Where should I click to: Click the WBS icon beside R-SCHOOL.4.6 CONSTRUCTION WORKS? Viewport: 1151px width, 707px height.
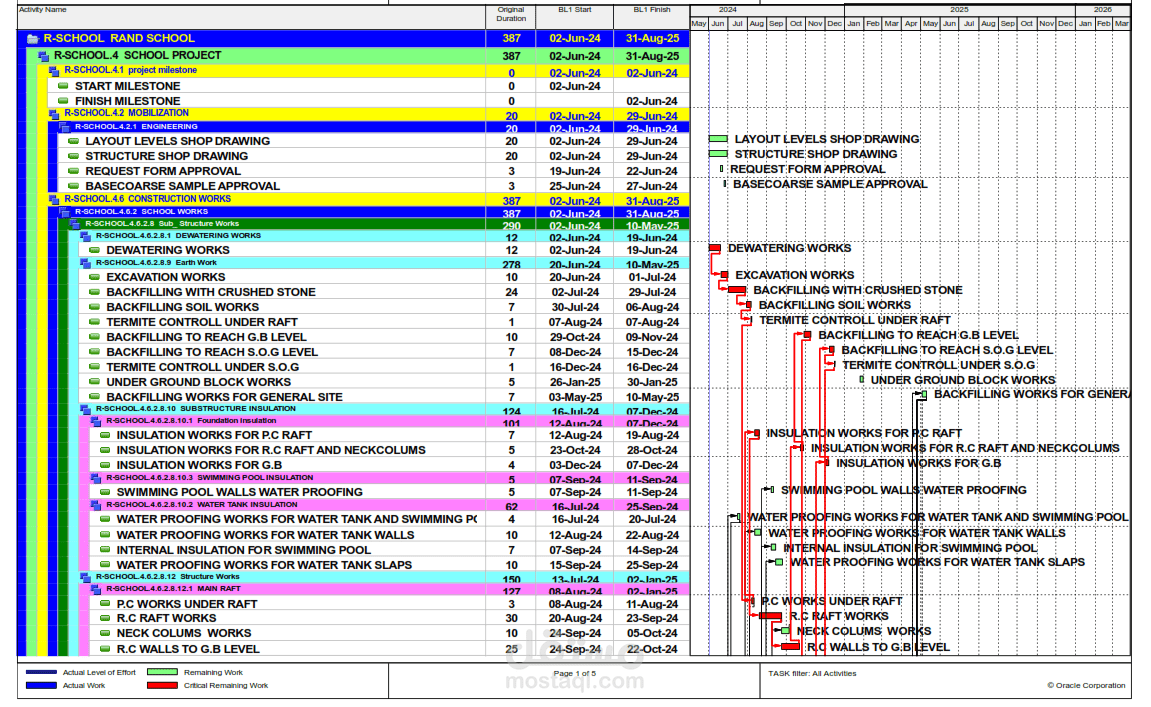54,200
